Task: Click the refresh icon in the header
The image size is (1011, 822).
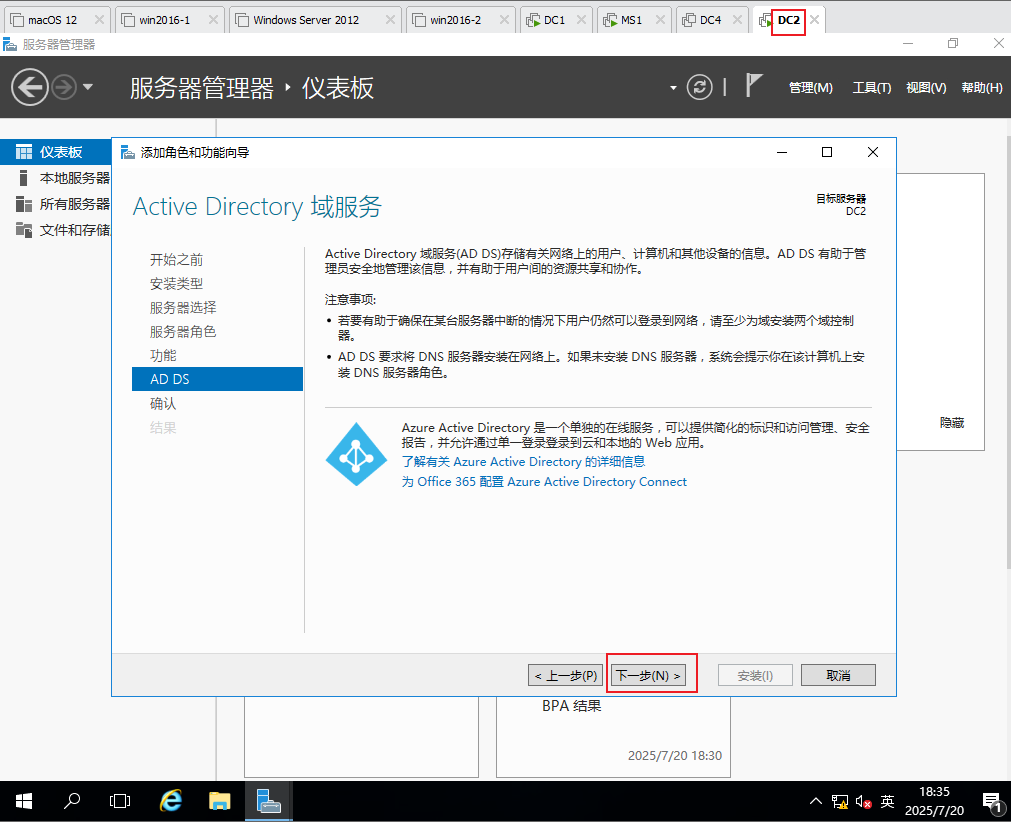Action: pyautogui.click(x=700, y=87)
